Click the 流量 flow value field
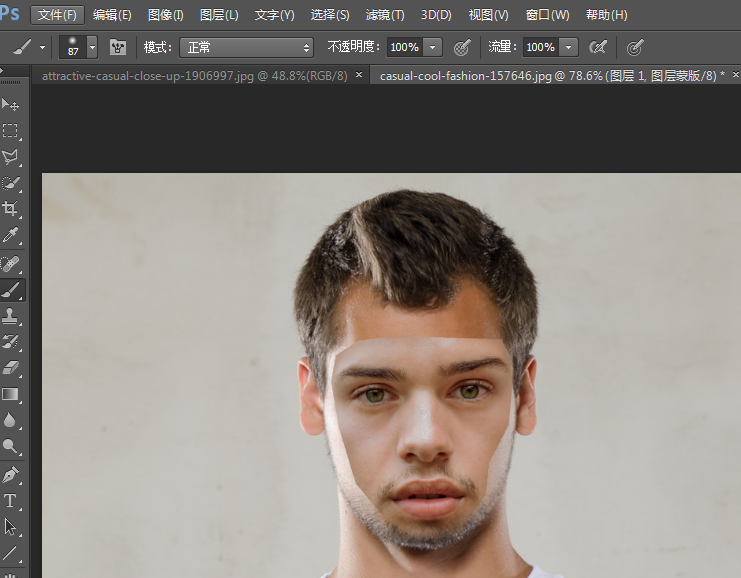Viewport: 741px width, 578px height. [540, 47]
